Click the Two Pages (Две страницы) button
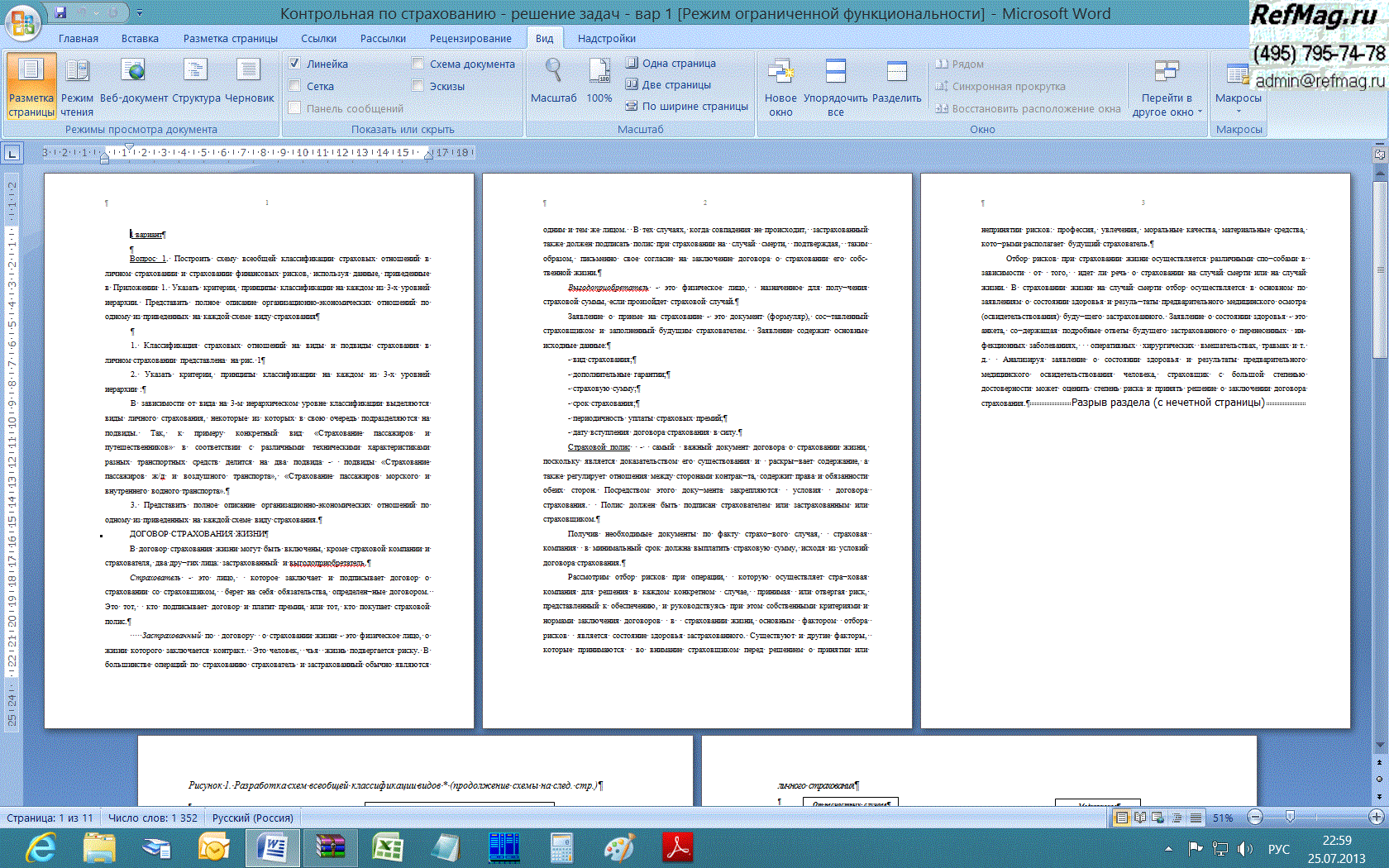This screenshot has height=868, width=1389. point(668,84)
